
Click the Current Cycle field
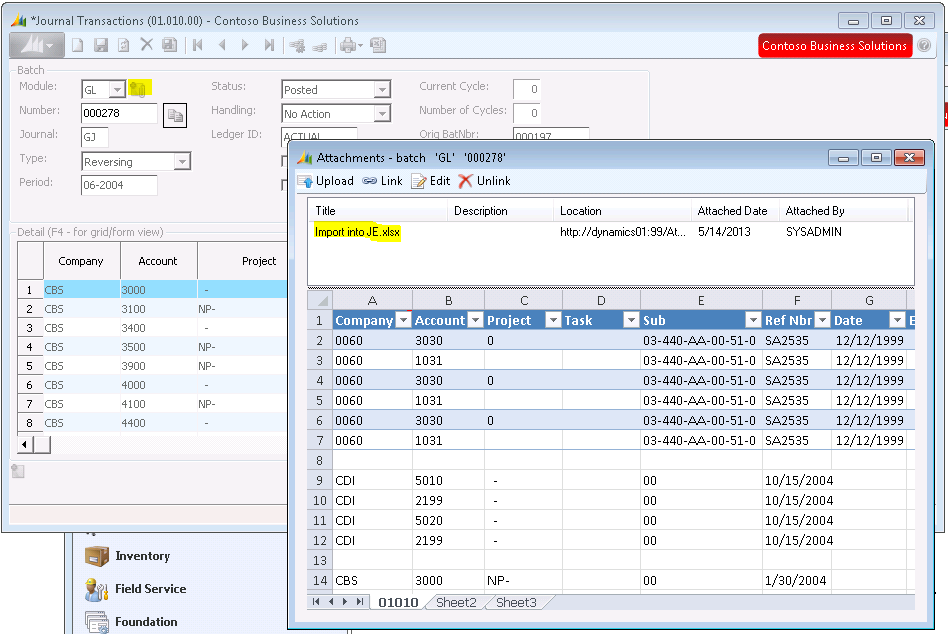[527, 89]
